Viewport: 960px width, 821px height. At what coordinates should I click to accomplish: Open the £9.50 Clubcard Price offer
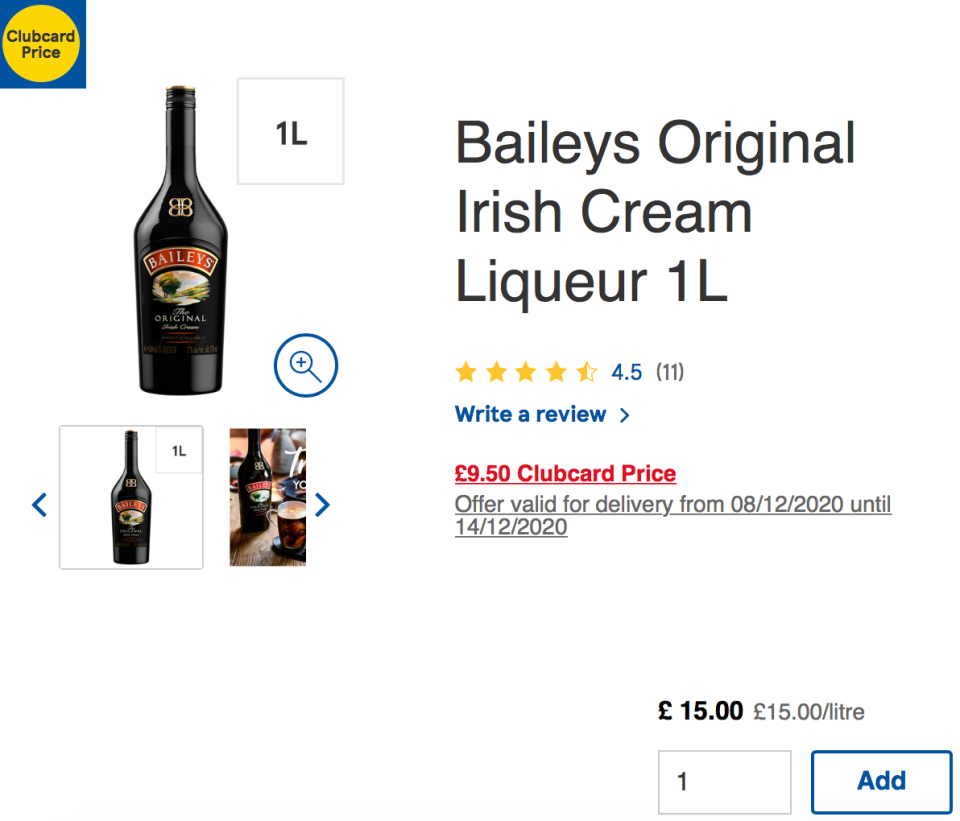point(565,473)
